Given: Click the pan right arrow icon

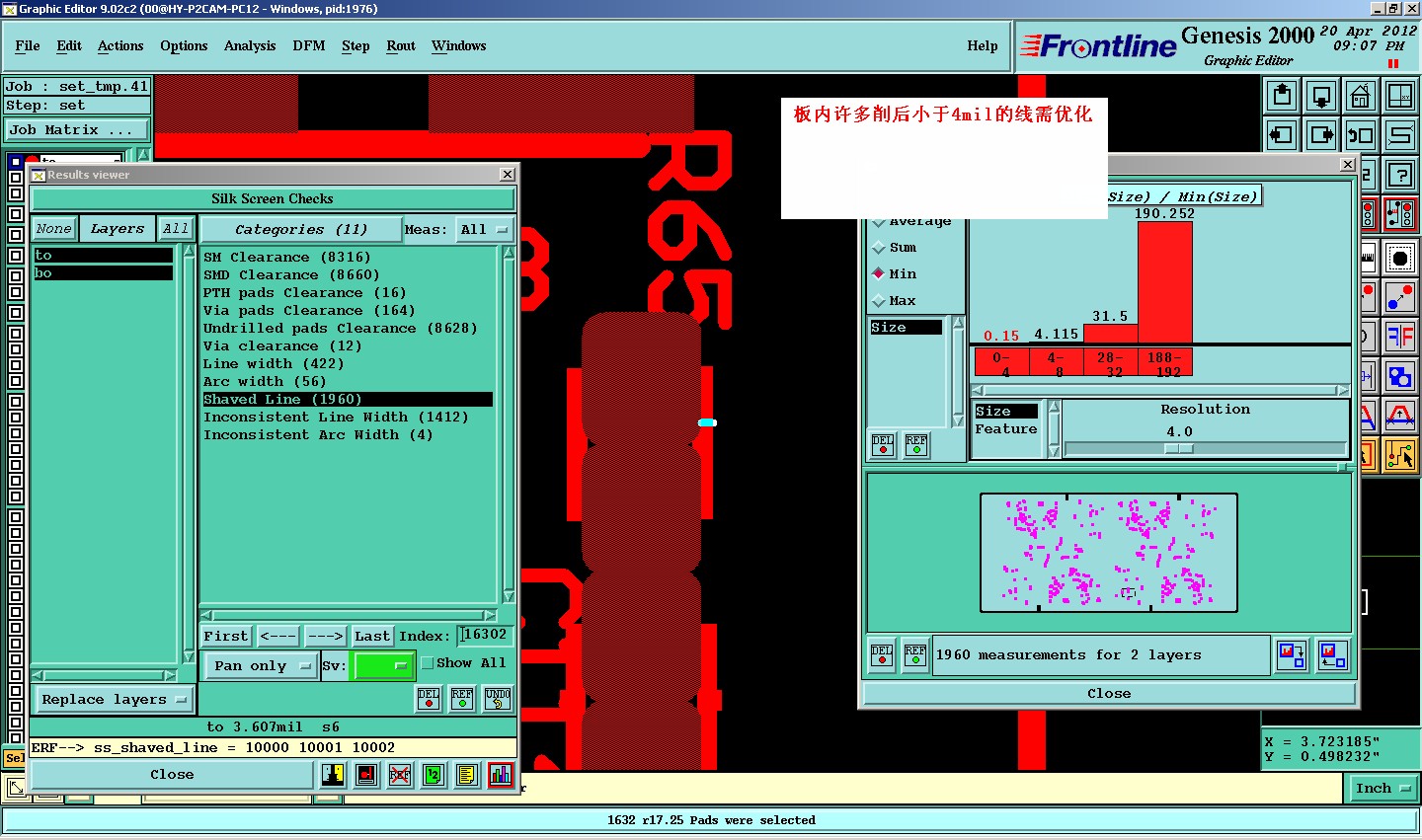Looking at the screenshot, I should [1321, 135].
